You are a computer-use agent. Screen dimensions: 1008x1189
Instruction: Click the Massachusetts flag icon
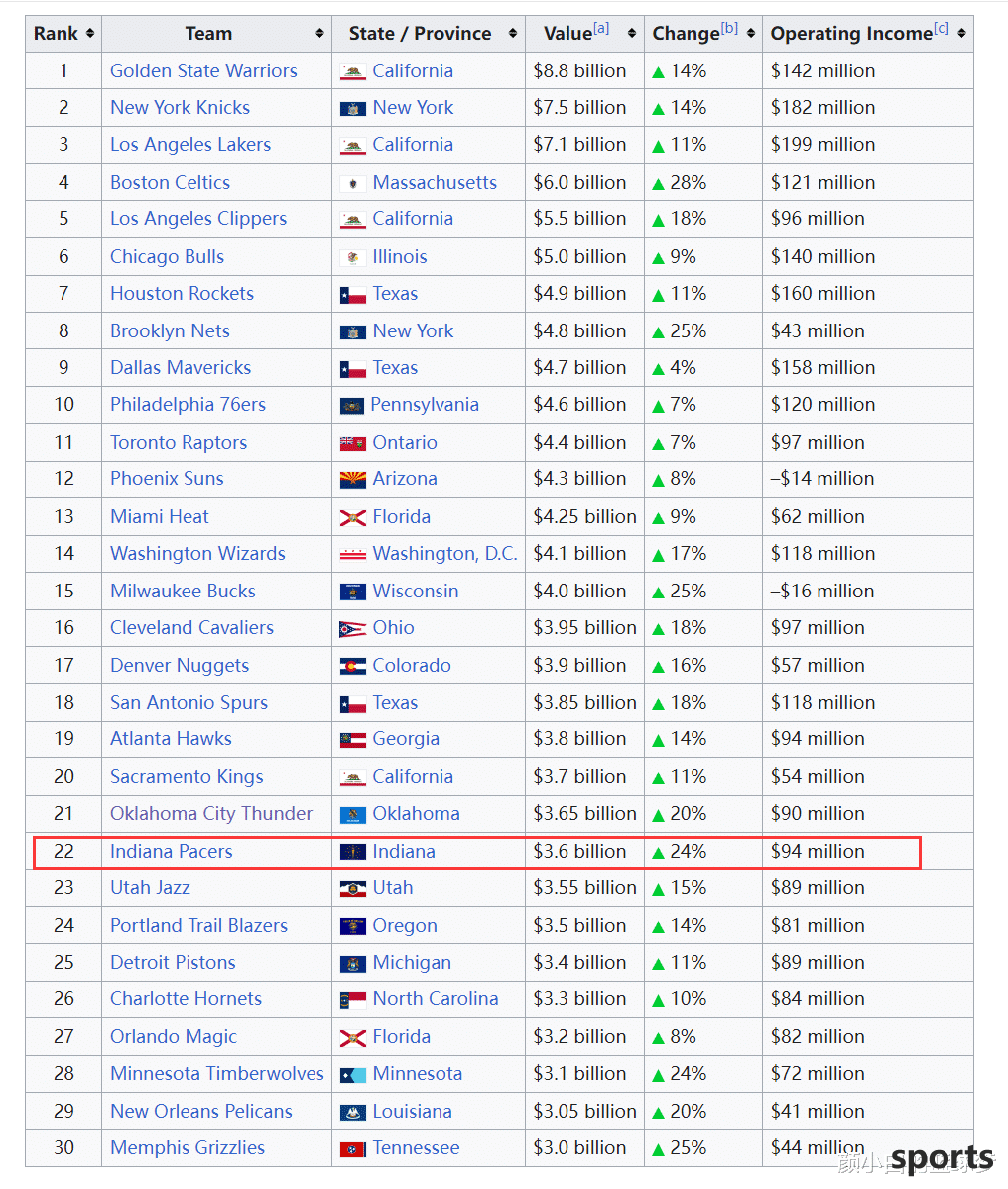353,183
